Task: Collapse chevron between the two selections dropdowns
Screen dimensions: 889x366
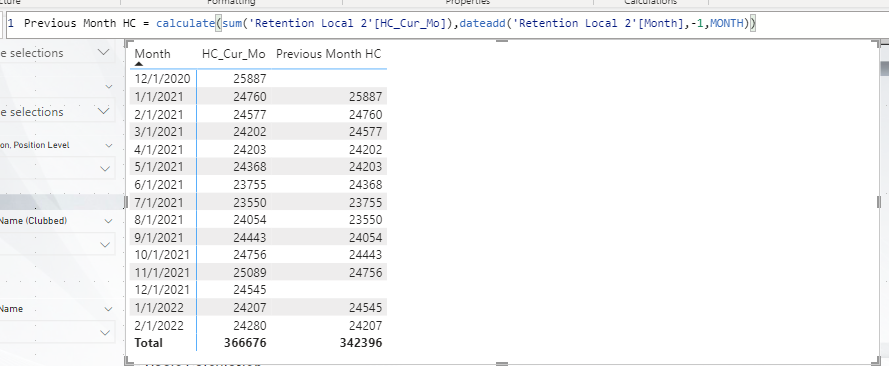Action: click(108, 87)
